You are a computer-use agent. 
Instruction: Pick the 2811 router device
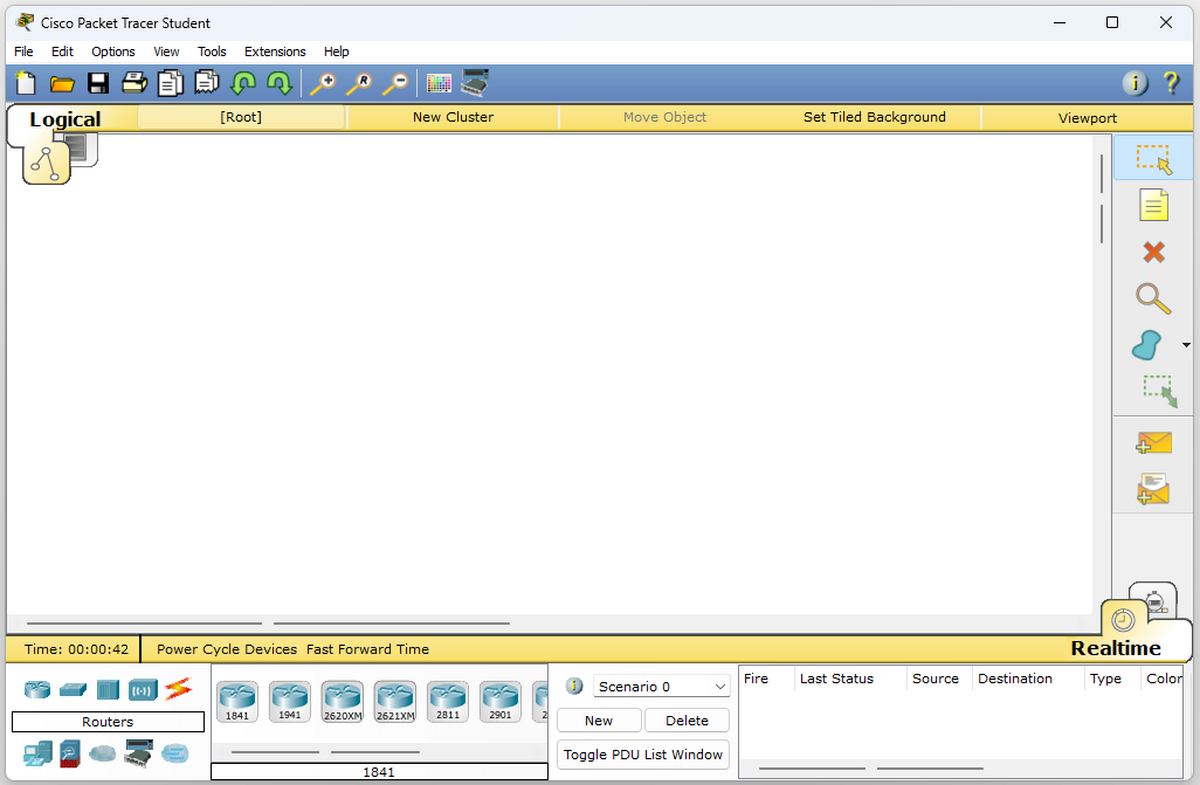pyautogui.click(x=448, y=701)
